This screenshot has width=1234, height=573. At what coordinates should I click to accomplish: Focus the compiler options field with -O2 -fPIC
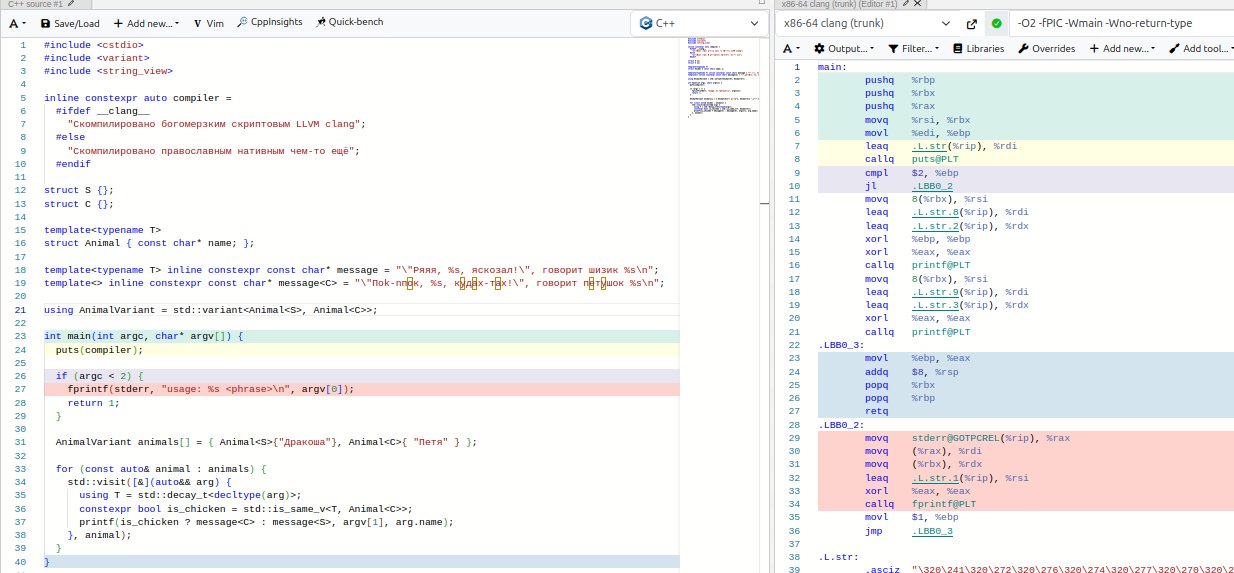pyautogui.click(x=1122, y=23)
